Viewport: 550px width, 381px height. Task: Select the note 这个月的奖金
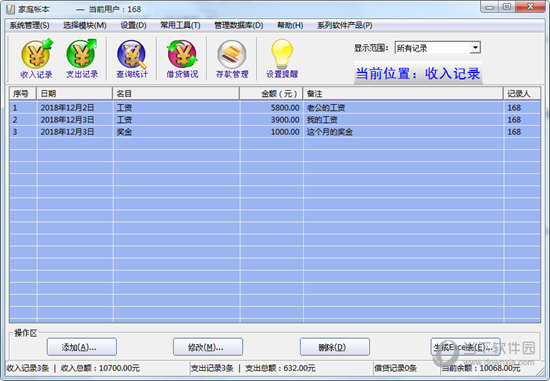[329, 132]
